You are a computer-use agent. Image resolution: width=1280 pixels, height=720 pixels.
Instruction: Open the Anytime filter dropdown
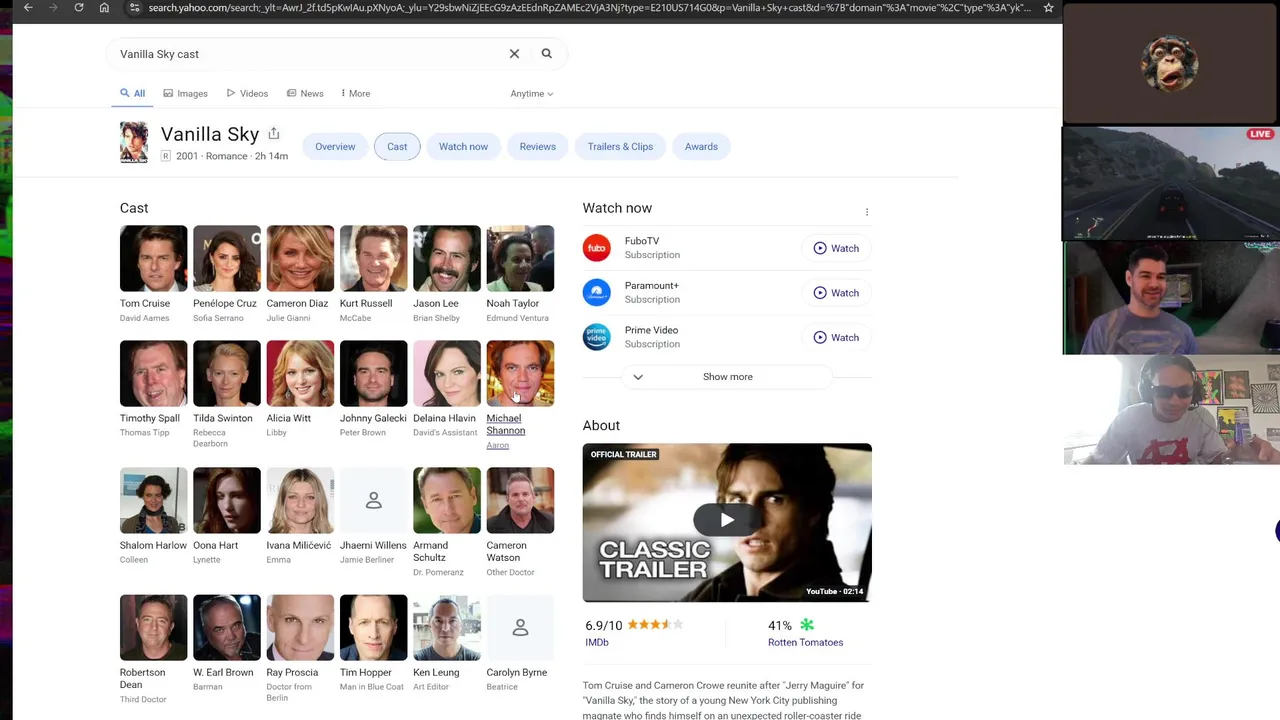(531, 94)
